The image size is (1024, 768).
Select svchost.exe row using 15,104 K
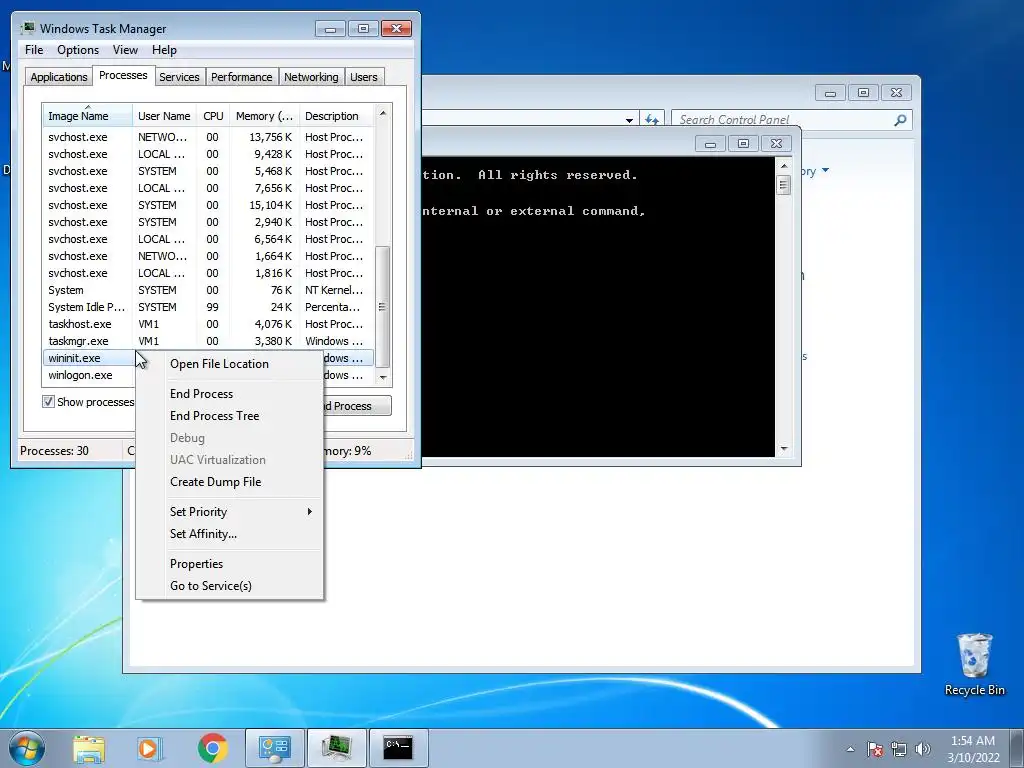tap(208, 205)
